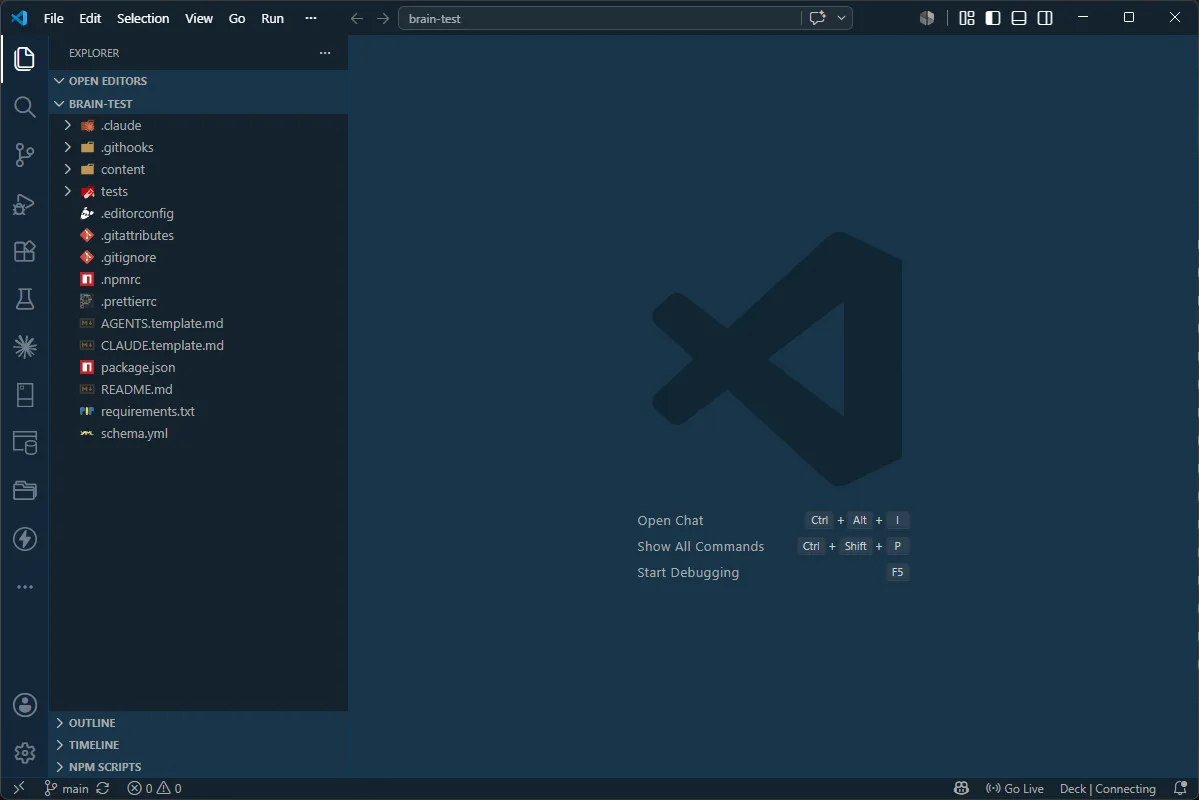
Task: Open AGENTS.template.md file
Action: click(198, 324)
